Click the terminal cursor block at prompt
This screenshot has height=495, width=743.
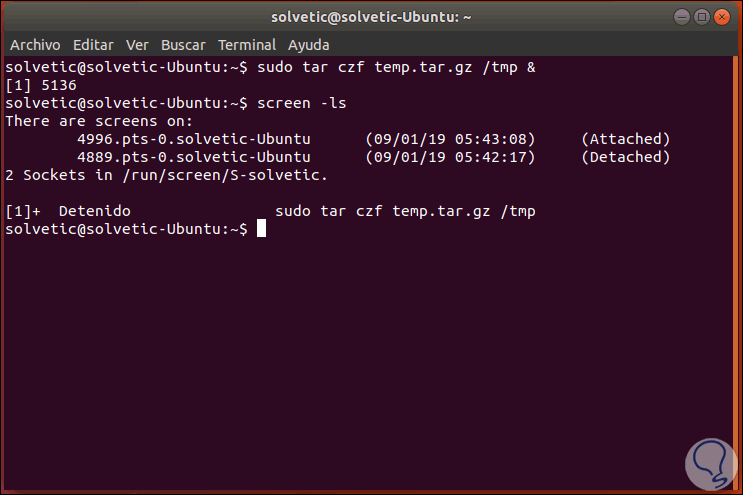(x=261, y=229)
